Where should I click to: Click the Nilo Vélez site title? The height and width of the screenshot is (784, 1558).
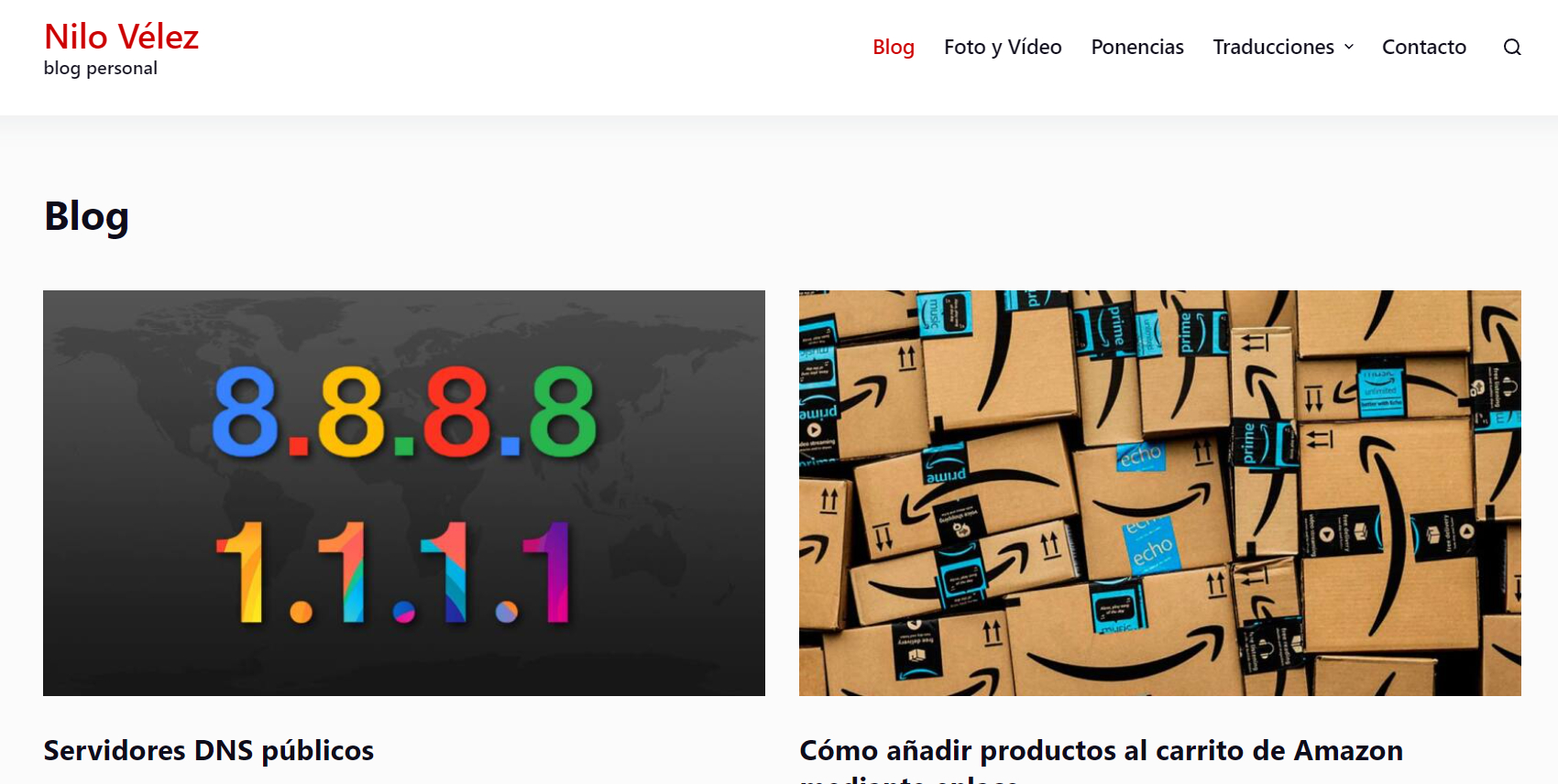[122, 37]
